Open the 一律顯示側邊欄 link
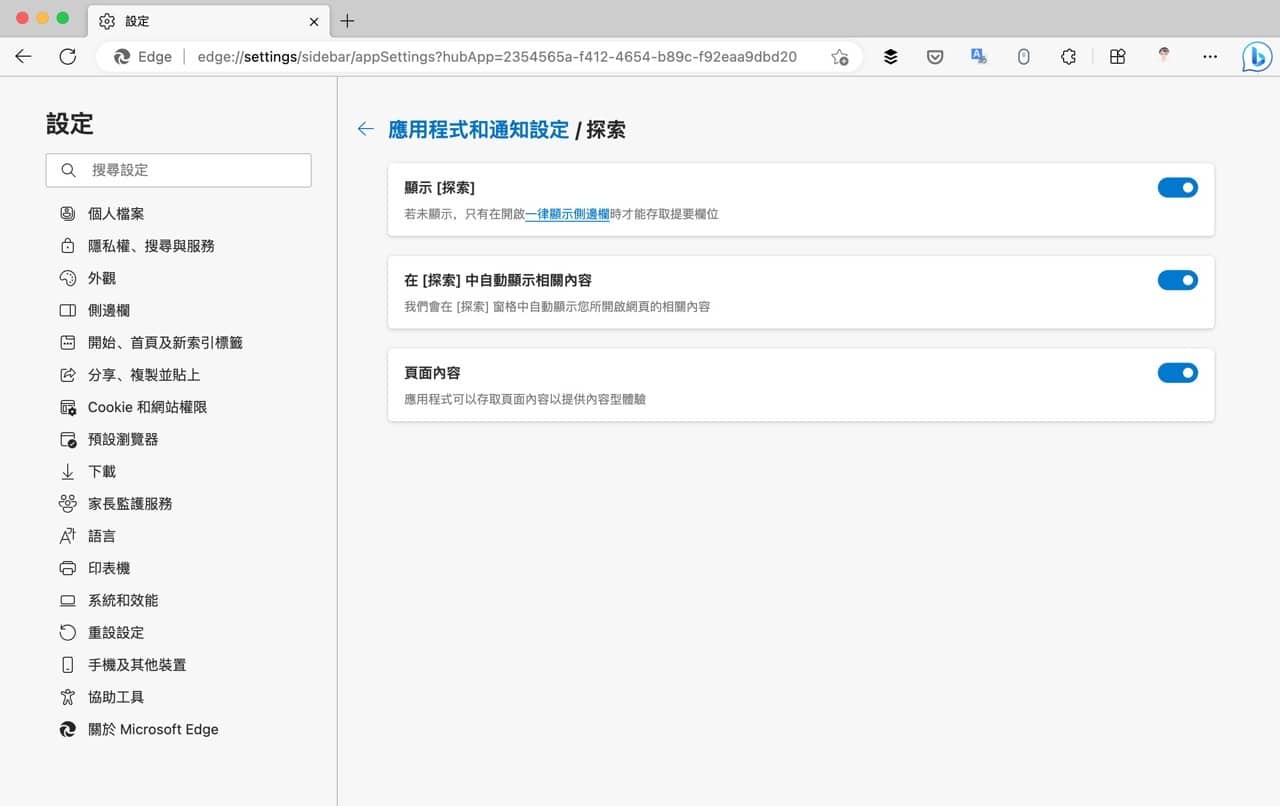The width and height of the screenshot is (1280, 806). coord(567,214)
